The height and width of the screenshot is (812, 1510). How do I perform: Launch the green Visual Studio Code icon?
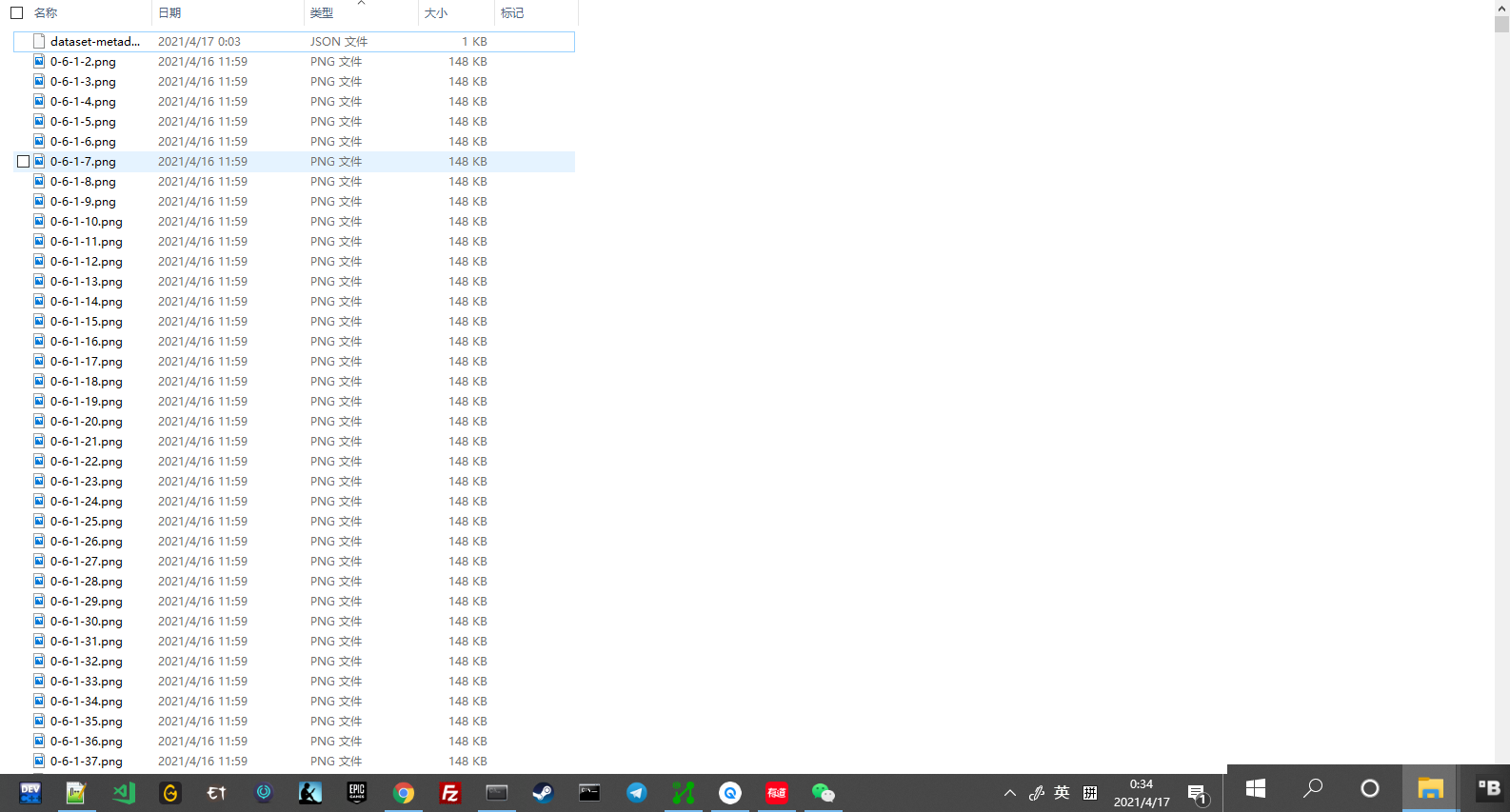pos(124,792)
